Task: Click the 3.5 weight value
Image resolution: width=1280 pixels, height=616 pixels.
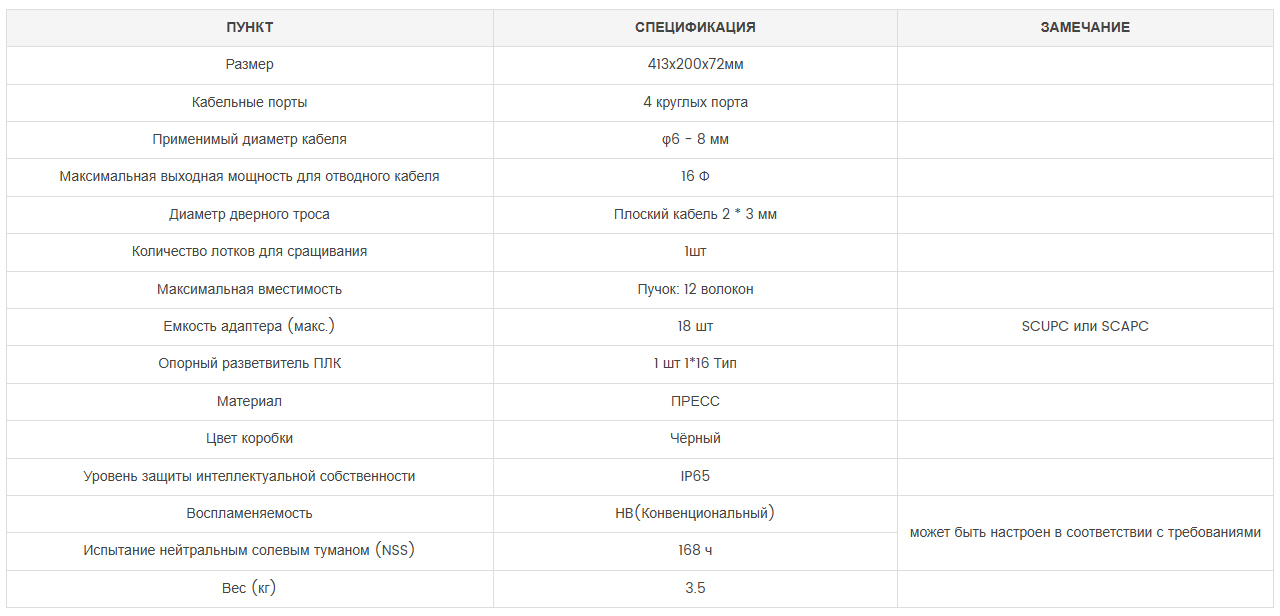Action: [695, 588]
